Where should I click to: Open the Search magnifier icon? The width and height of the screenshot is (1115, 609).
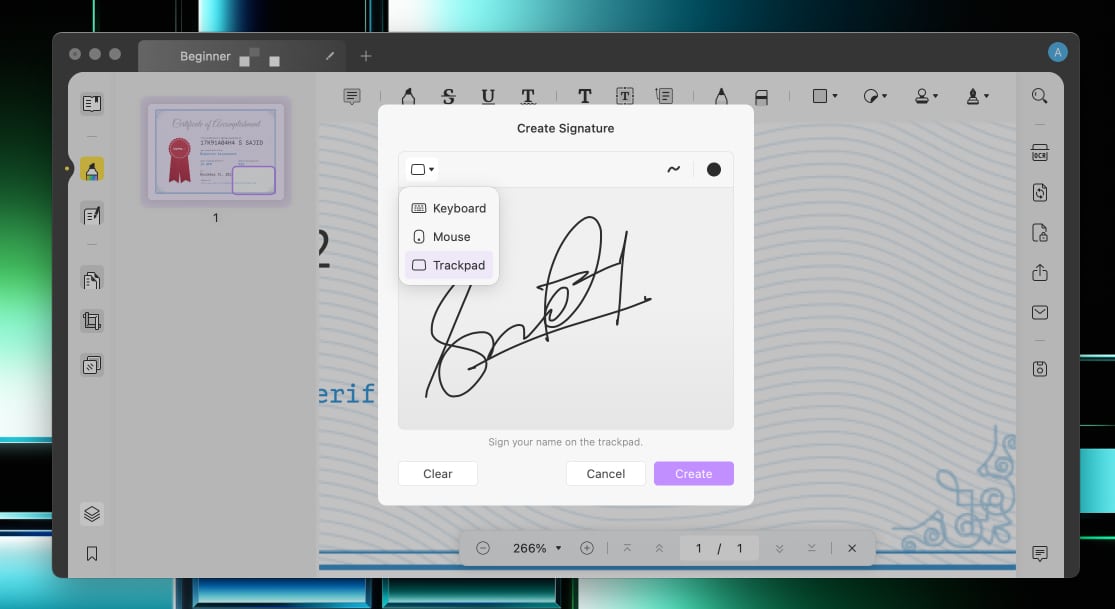coord(1040,96)
